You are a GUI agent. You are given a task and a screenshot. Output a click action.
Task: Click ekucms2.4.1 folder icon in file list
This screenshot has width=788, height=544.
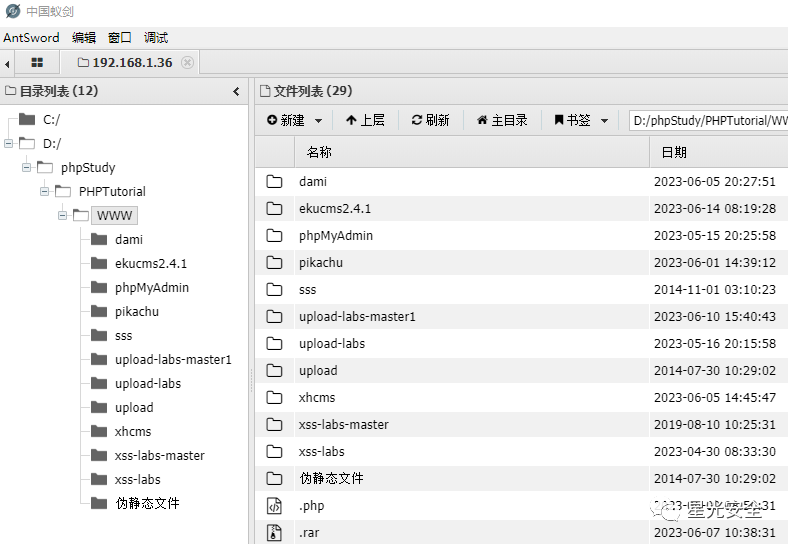pyautogui.click(x=274, y=208)
